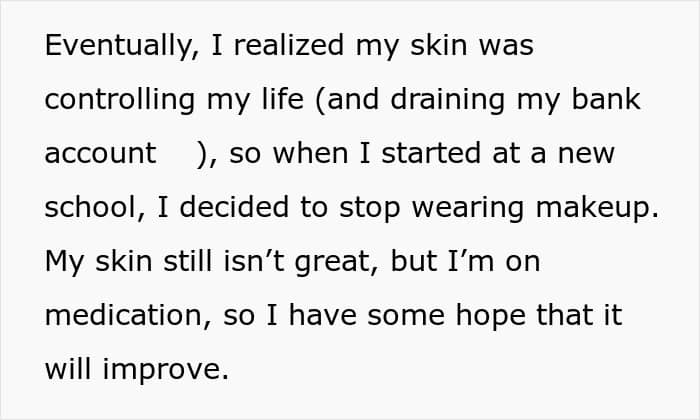
Task: Click the word "bank"
Action: [606, 98]
